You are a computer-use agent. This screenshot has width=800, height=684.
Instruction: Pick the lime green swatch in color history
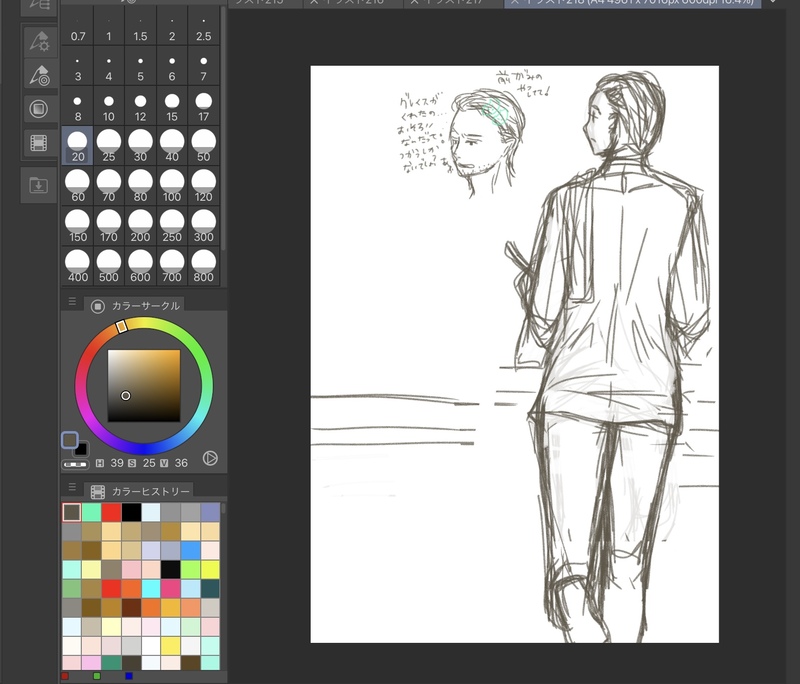click(190, 569)
